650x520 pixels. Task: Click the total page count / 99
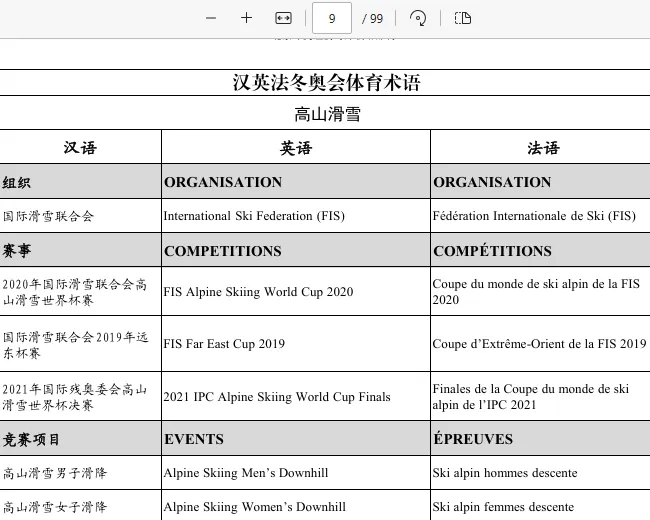click(x=372, y=19)
